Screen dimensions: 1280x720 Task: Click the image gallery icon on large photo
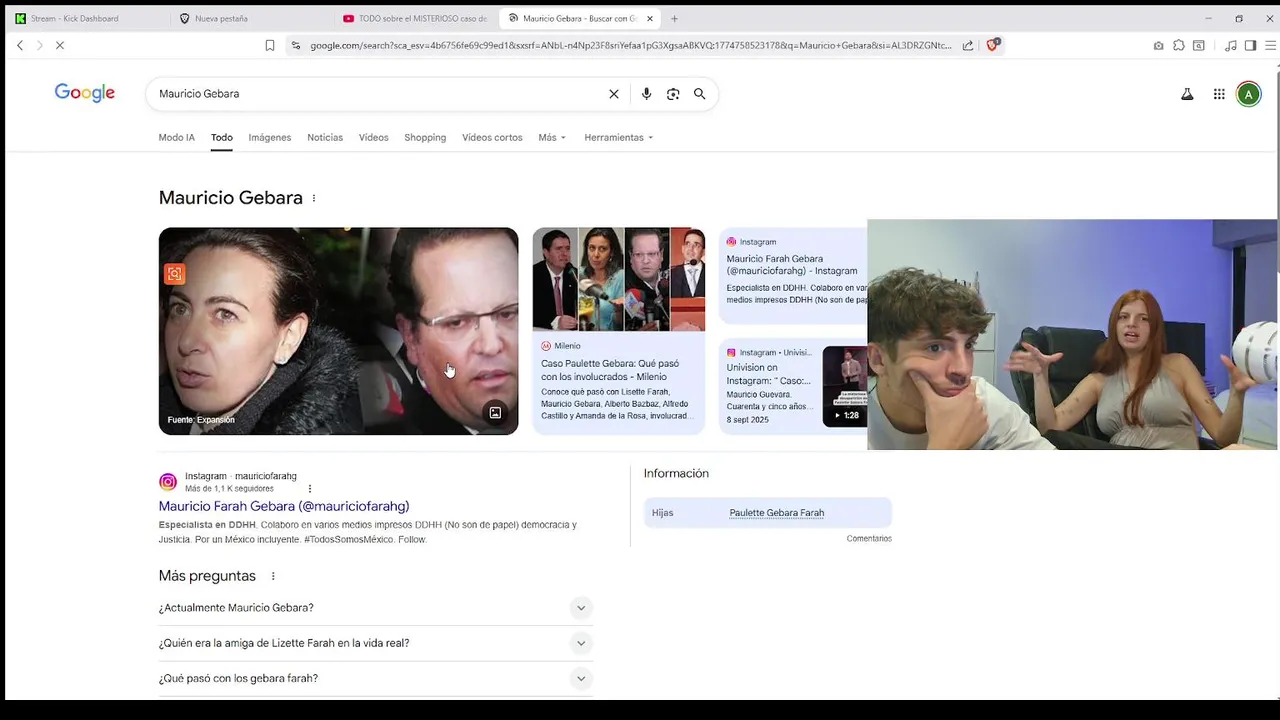click(x=495, y=413)
